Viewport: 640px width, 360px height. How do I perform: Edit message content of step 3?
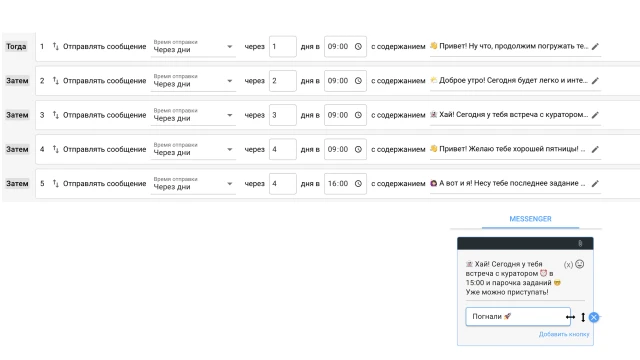[596, 115]
